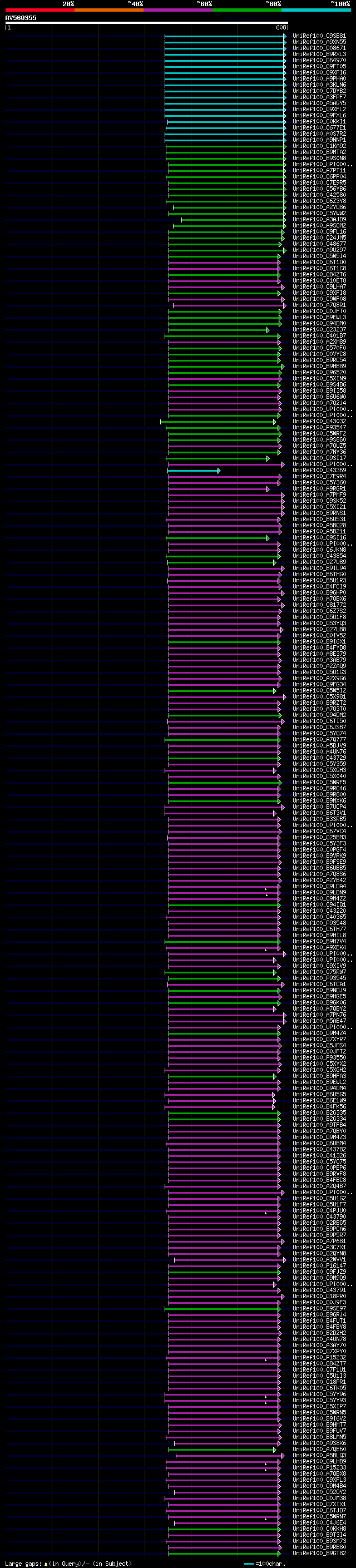The image size is (356, 1568).
Task: Open the UniRef100_Q9SB81 hit label
Action: [x=319, y=37]
